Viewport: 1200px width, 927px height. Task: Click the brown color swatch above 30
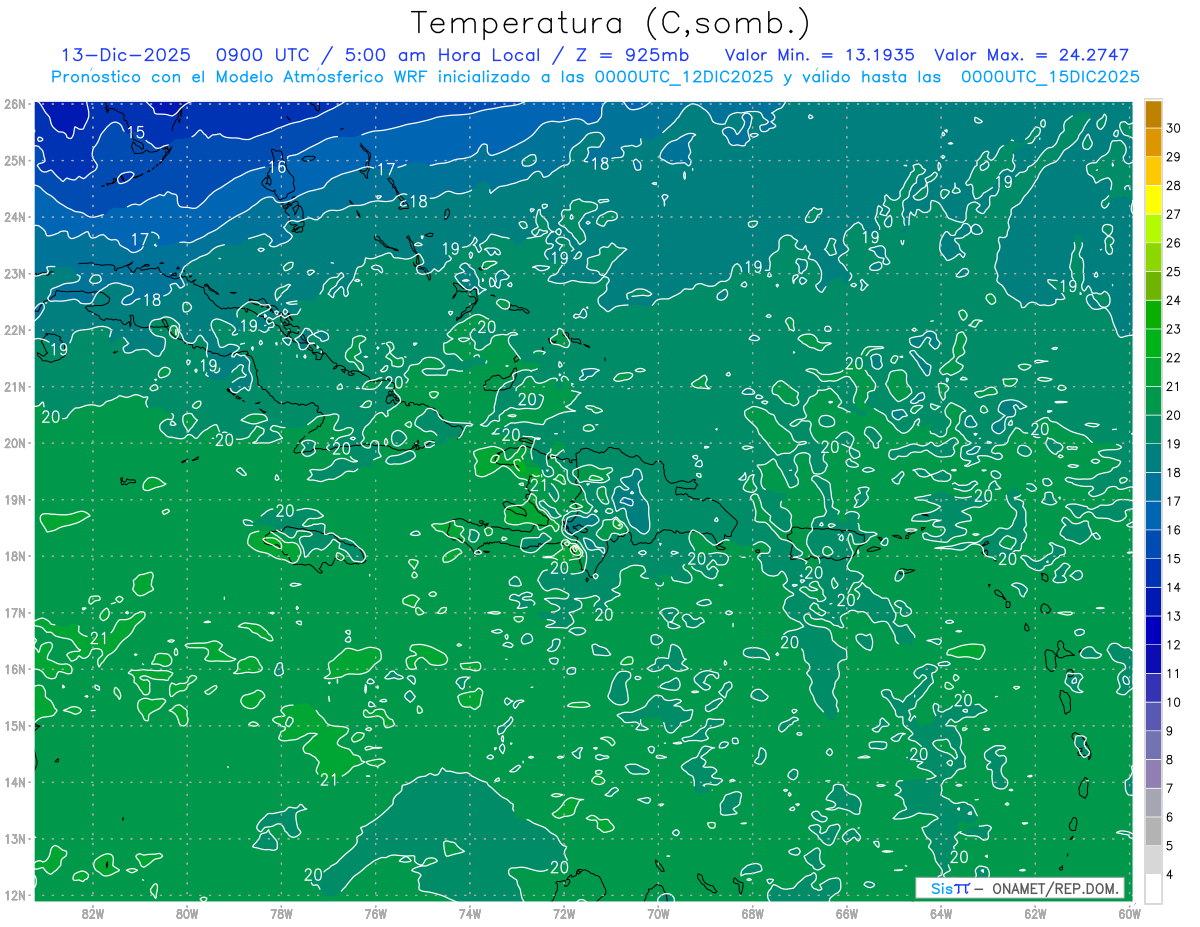point(1153,114)
